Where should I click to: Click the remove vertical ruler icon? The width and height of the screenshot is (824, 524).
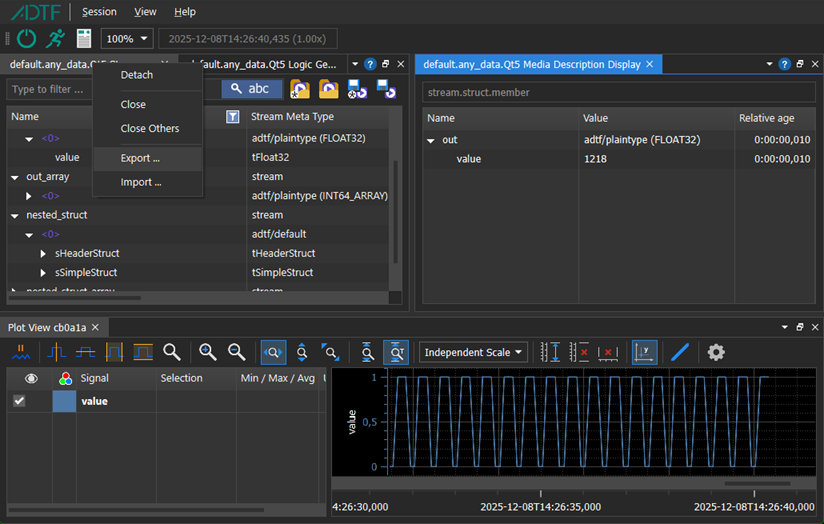tap(579, 352)
